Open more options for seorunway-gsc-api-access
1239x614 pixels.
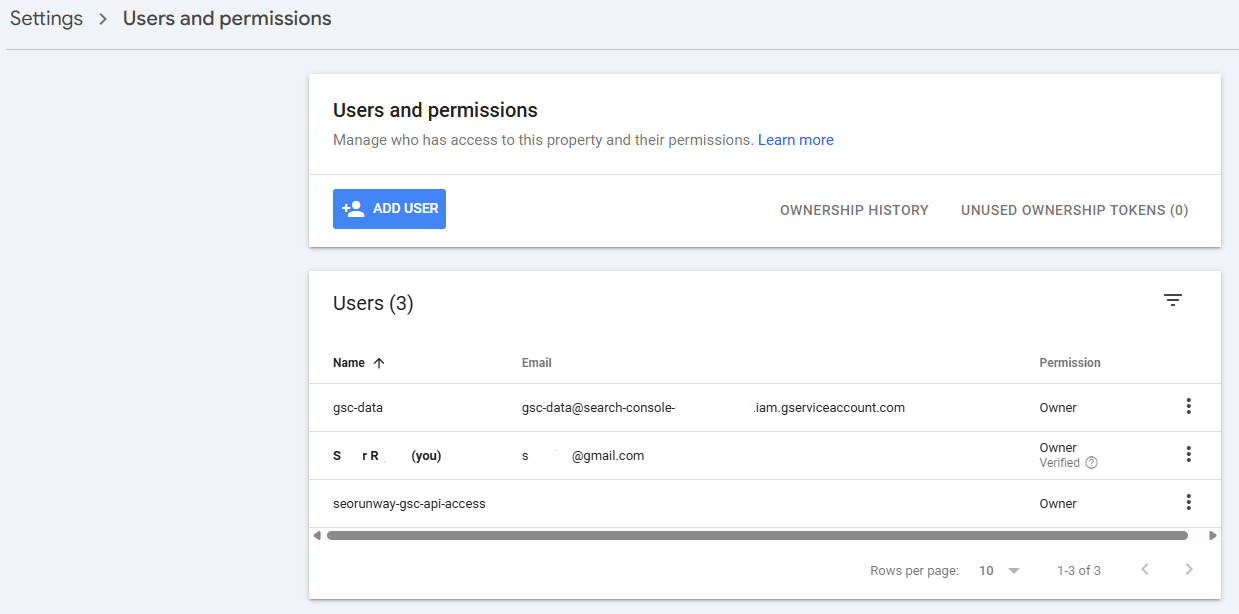coord(1188,502)
